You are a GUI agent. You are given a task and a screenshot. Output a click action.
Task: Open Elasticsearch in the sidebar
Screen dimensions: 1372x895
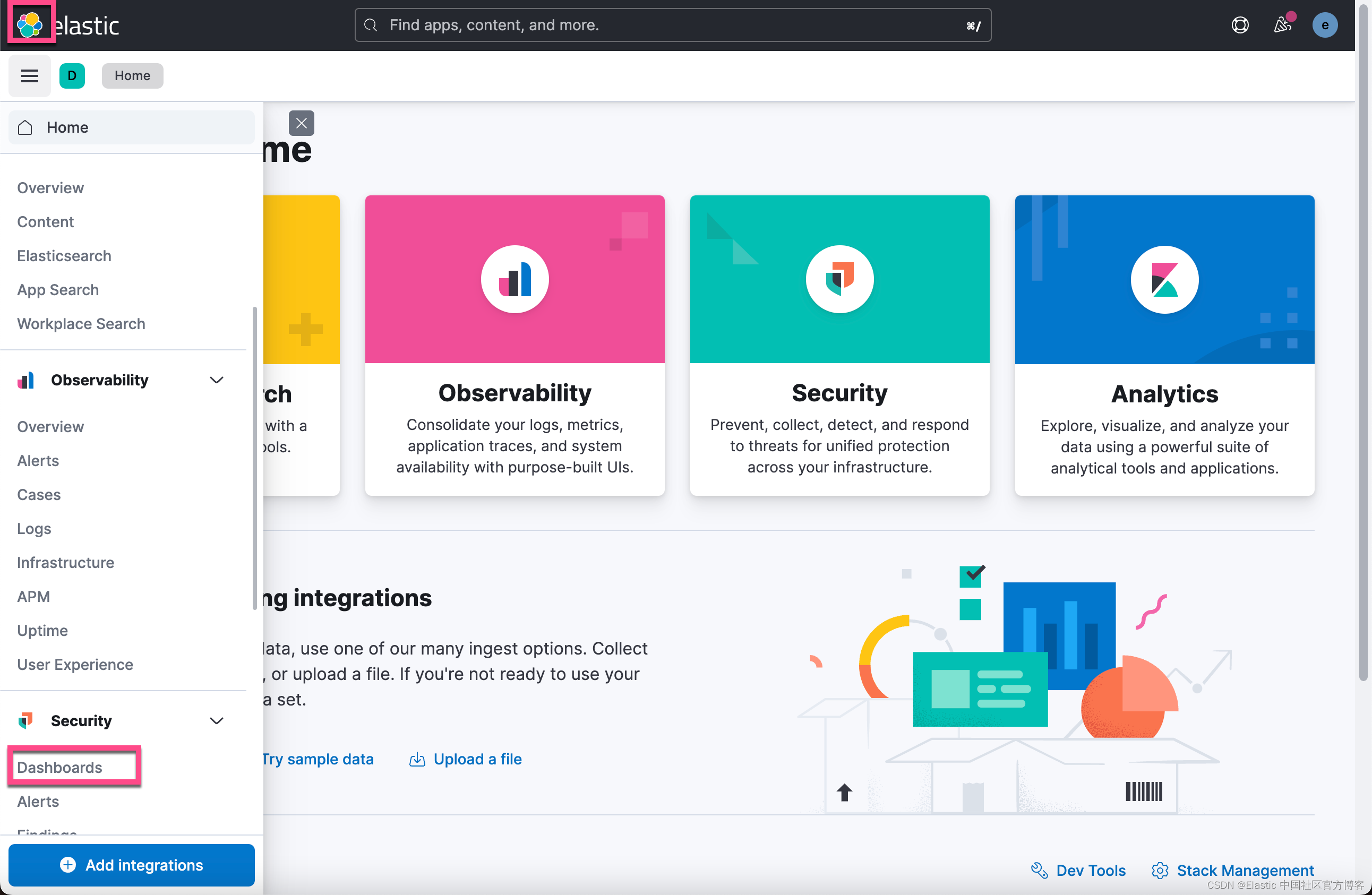(64, 256)
